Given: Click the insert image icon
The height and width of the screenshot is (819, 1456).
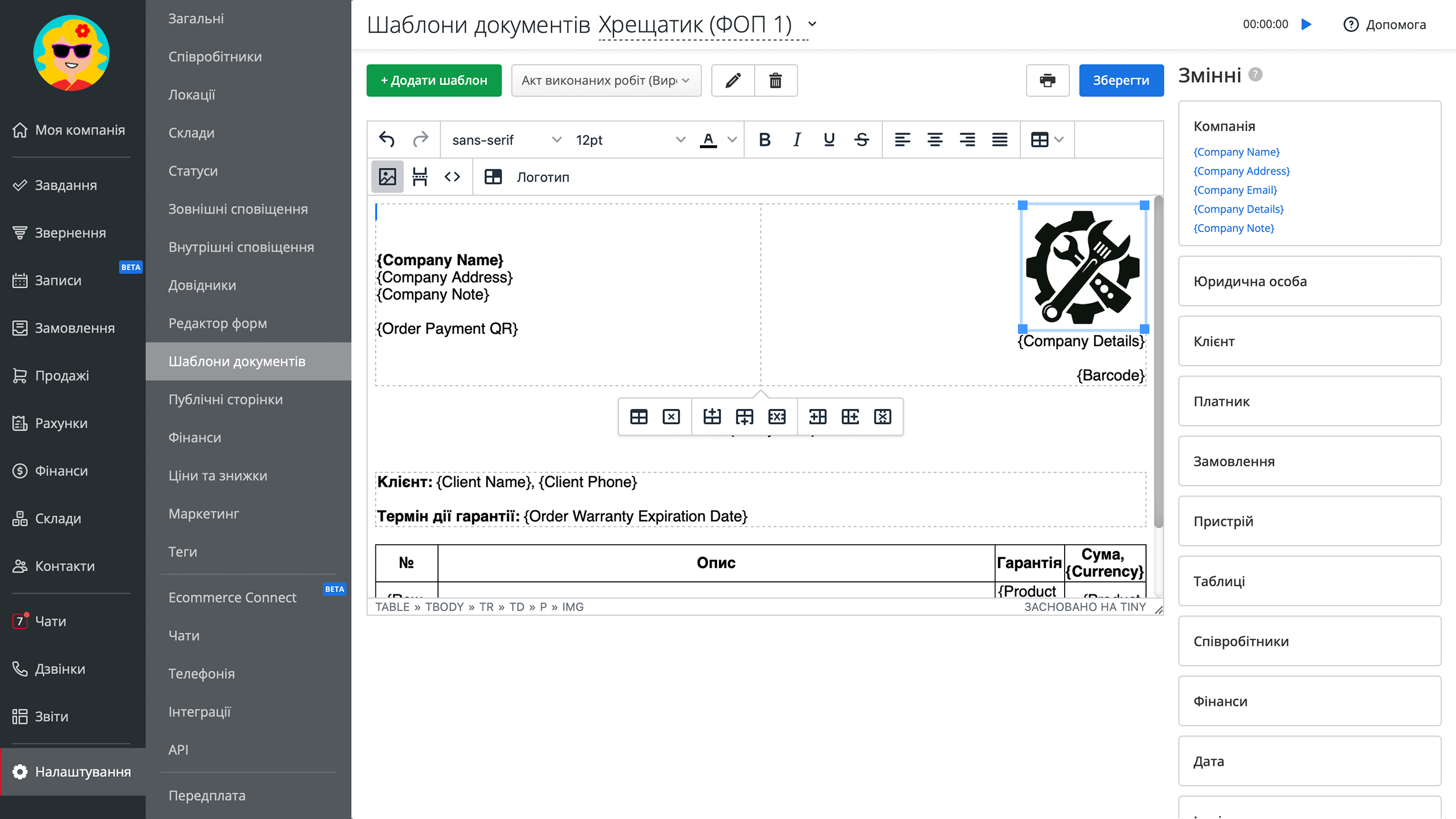Looking at the screenshot, I should pyautogui.click(x=387, y=177).
